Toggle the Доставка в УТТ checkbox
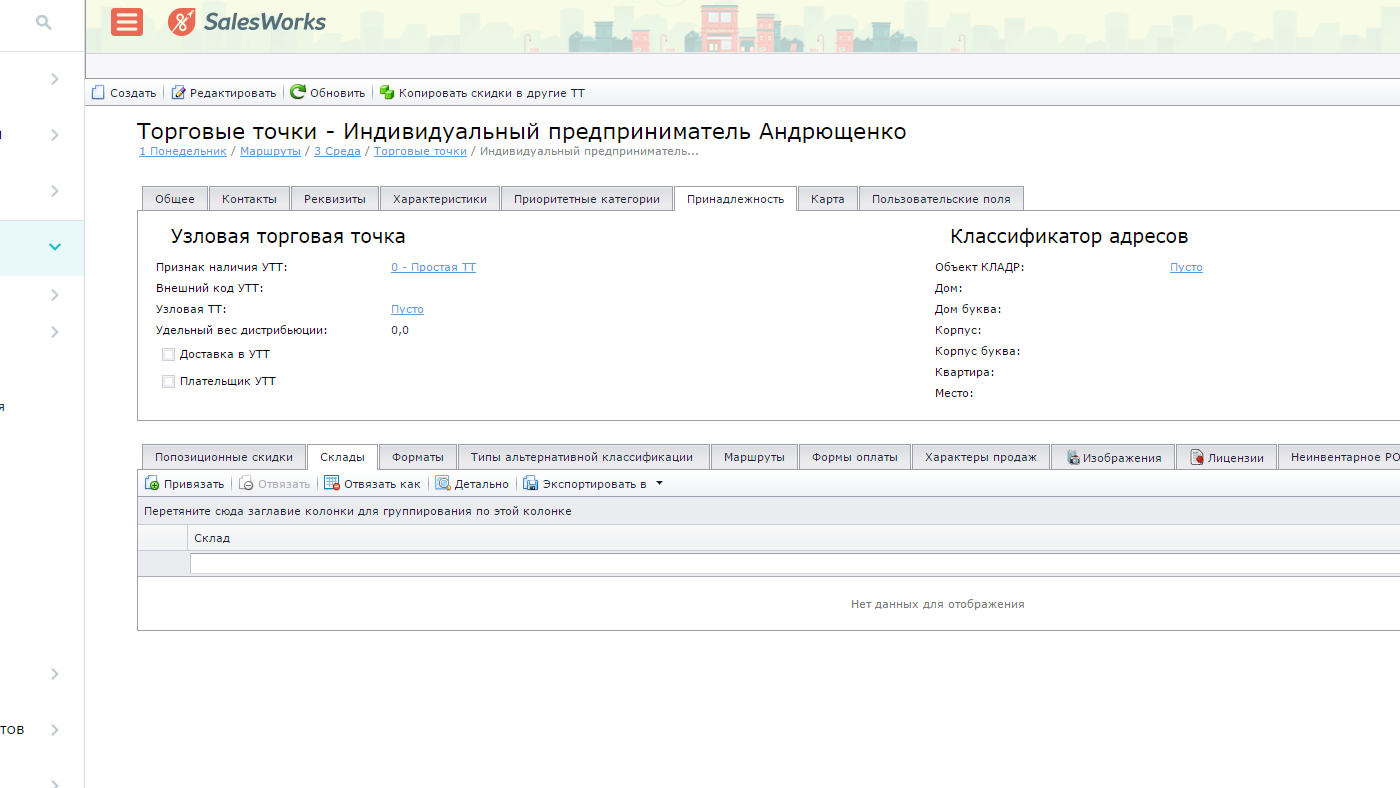Viewport: 1400px width, 788px height. 168,354
